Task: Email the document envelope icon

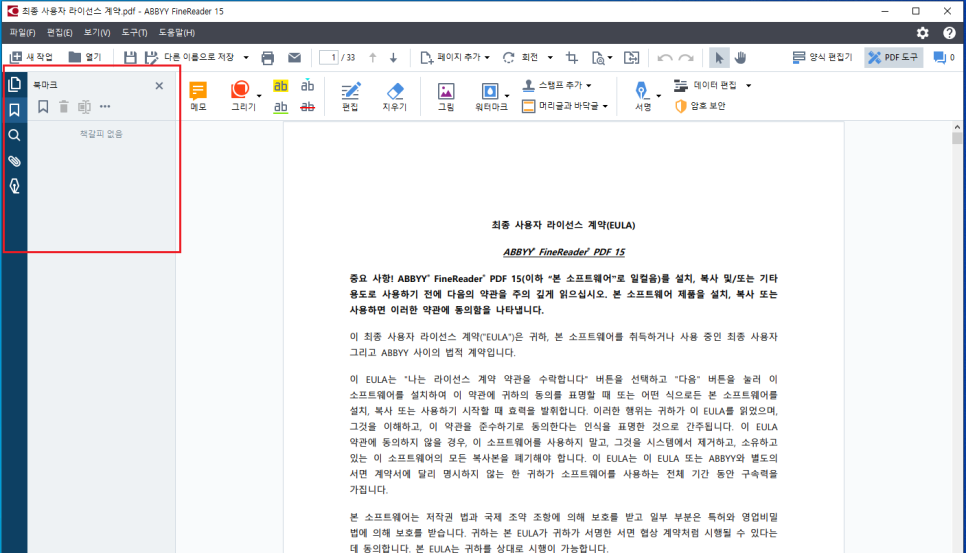Action: coord(294,58)
